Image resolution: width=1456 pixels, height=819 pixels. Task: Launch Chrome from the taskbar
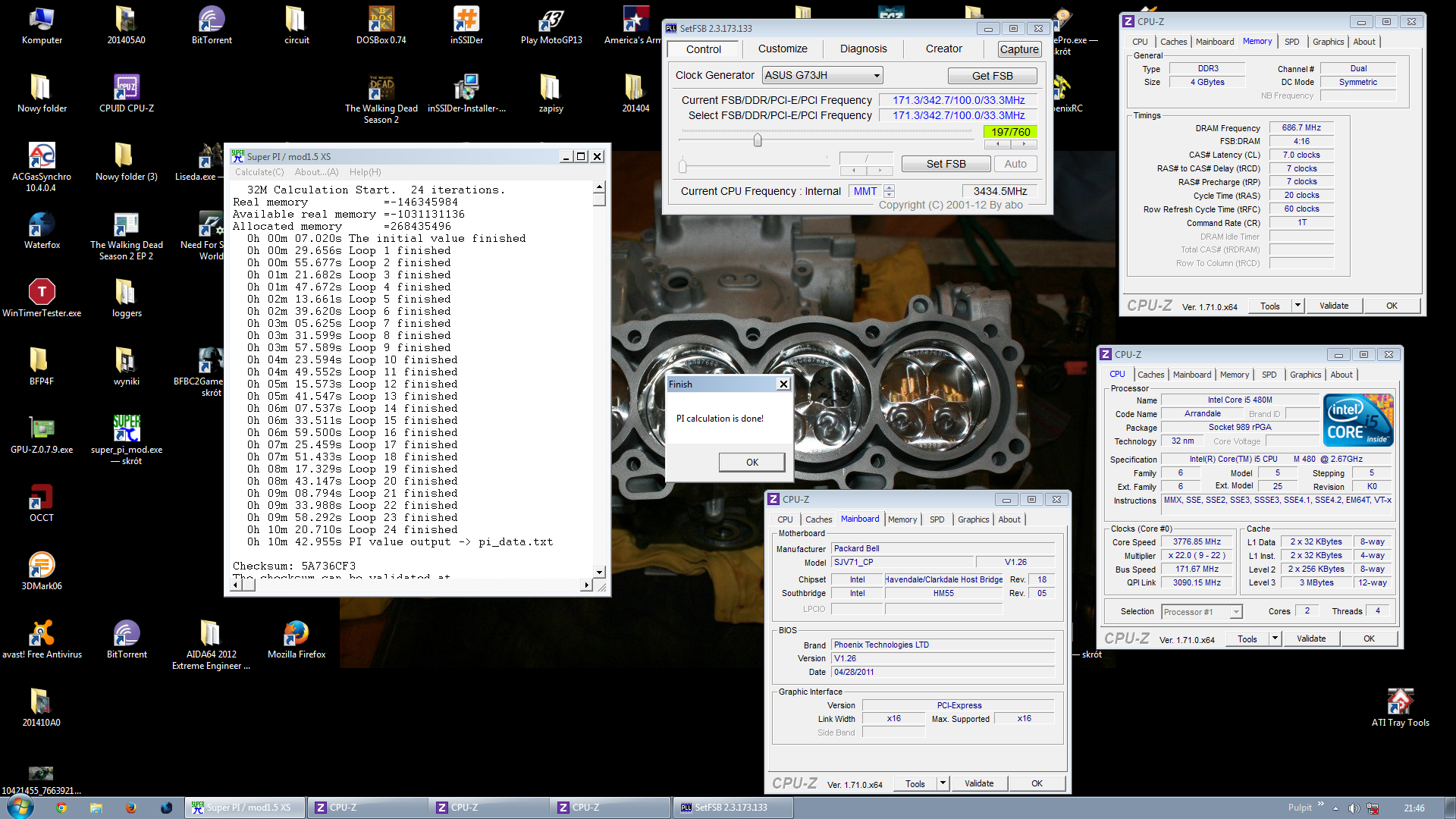tap(61, 808)
